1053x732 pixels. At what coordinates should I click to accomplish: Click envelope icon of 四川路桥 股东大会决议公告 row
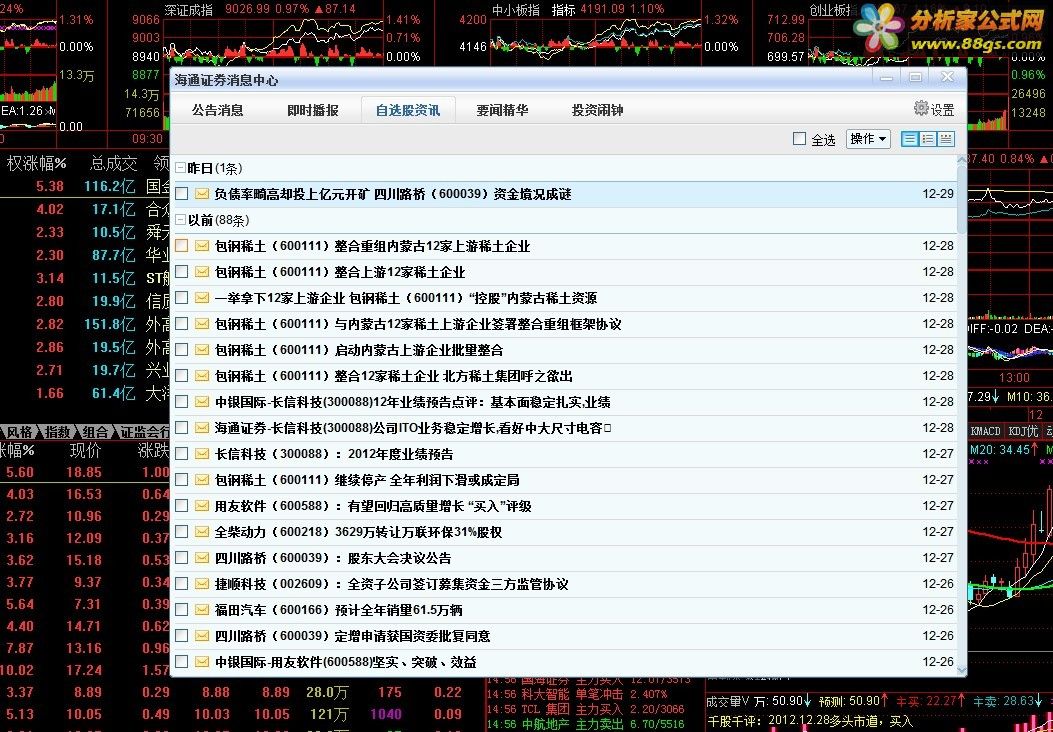(x=202, y=557)
